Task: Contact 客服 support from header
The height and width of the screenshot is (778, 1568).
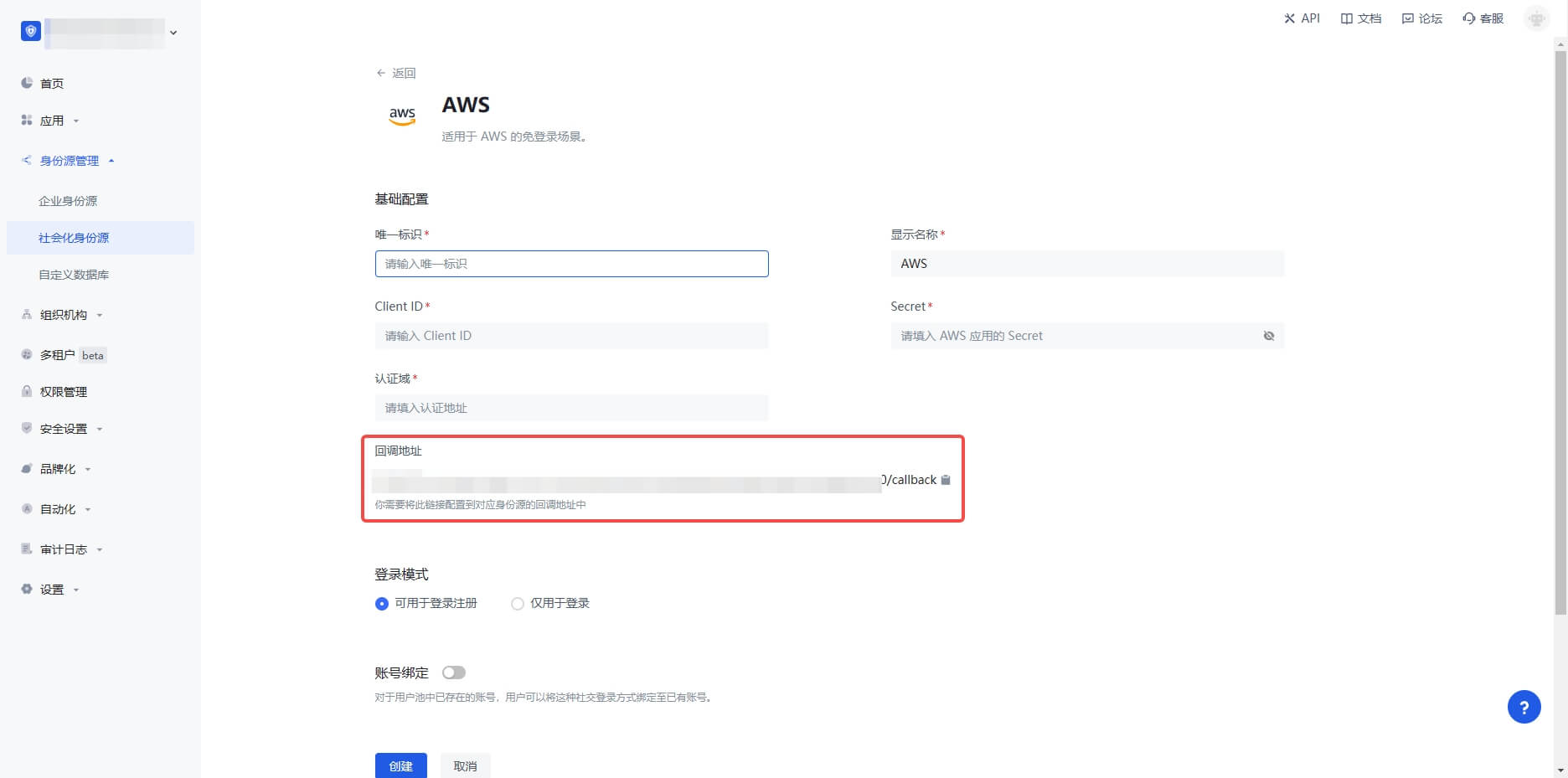Action: 1483,18
